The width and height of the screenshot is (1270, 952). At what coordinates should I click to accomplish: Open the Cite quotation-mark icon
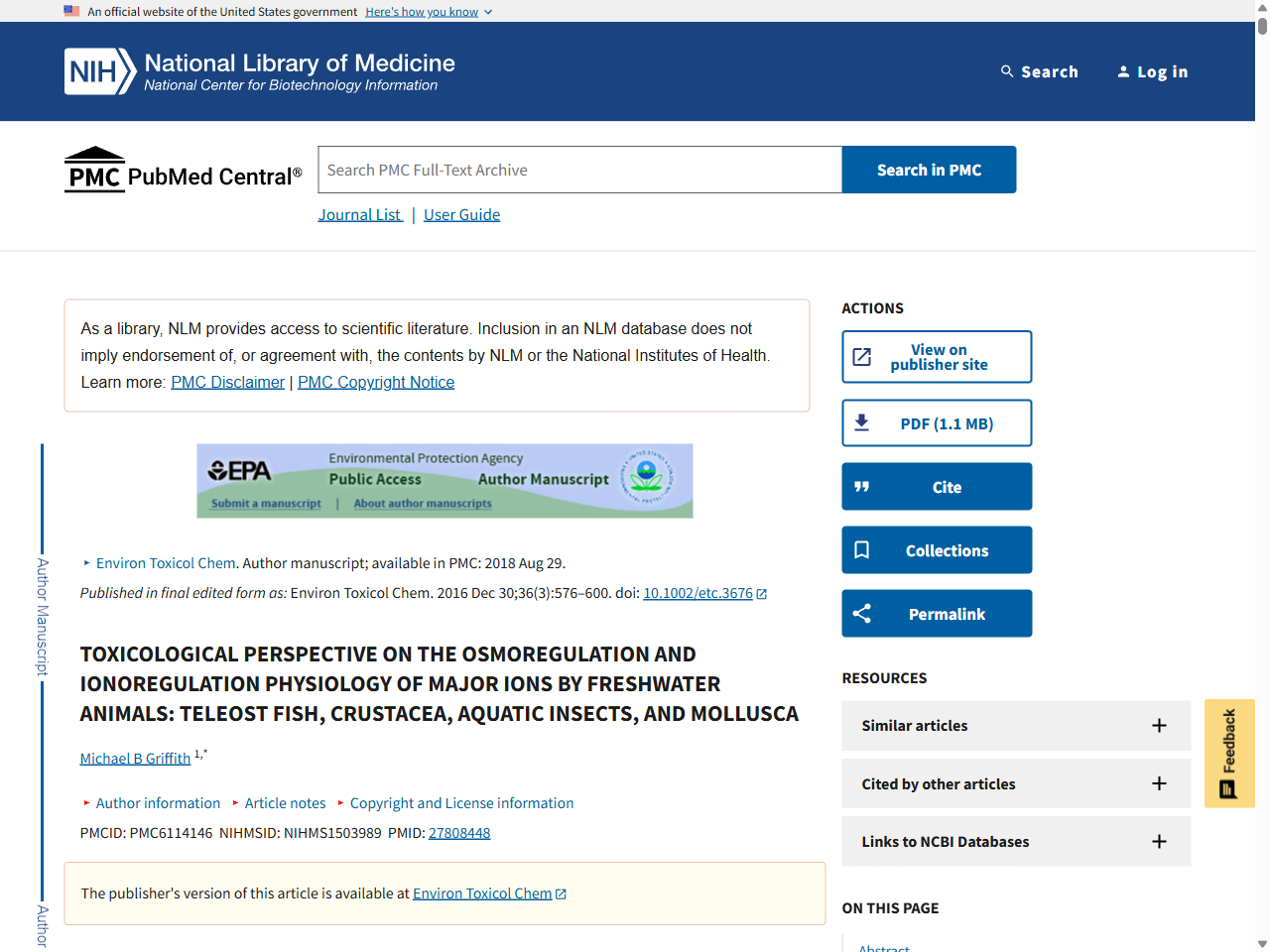pyautogui.click(x=862, y=486)
